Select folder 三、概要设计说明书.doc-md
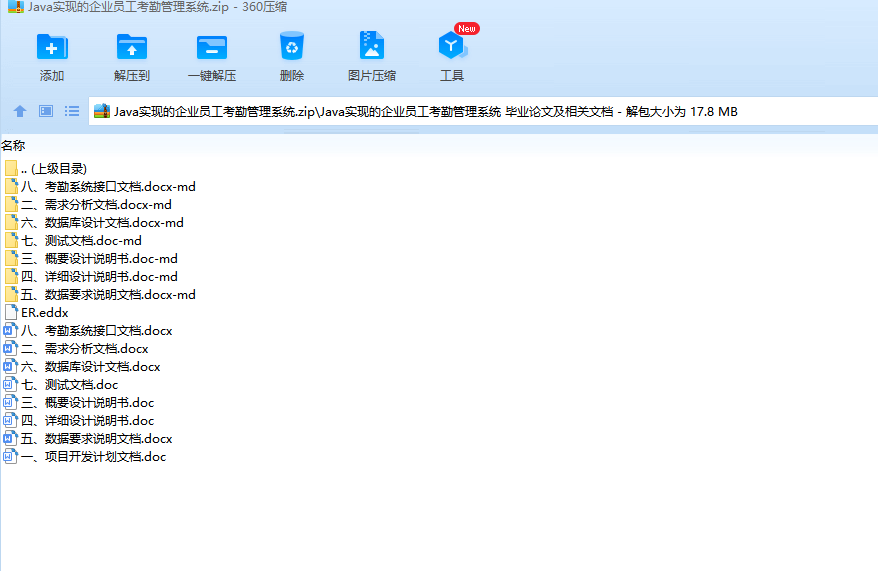This screenshot has width=878, height=571. [x=91, y=258]
